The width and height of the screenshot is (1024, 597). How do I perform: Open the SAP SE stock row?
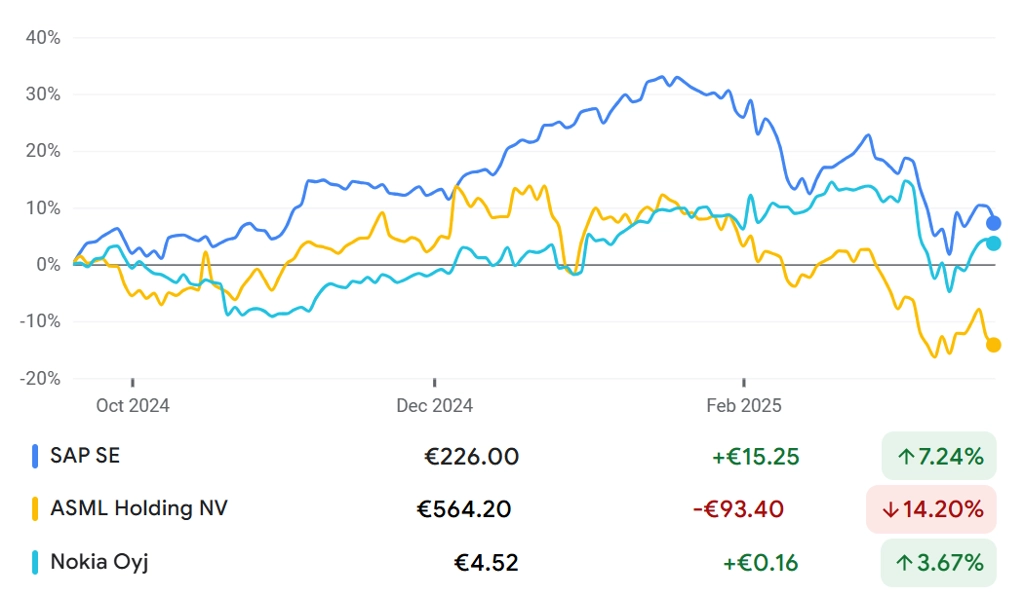[x=85, y=456]
